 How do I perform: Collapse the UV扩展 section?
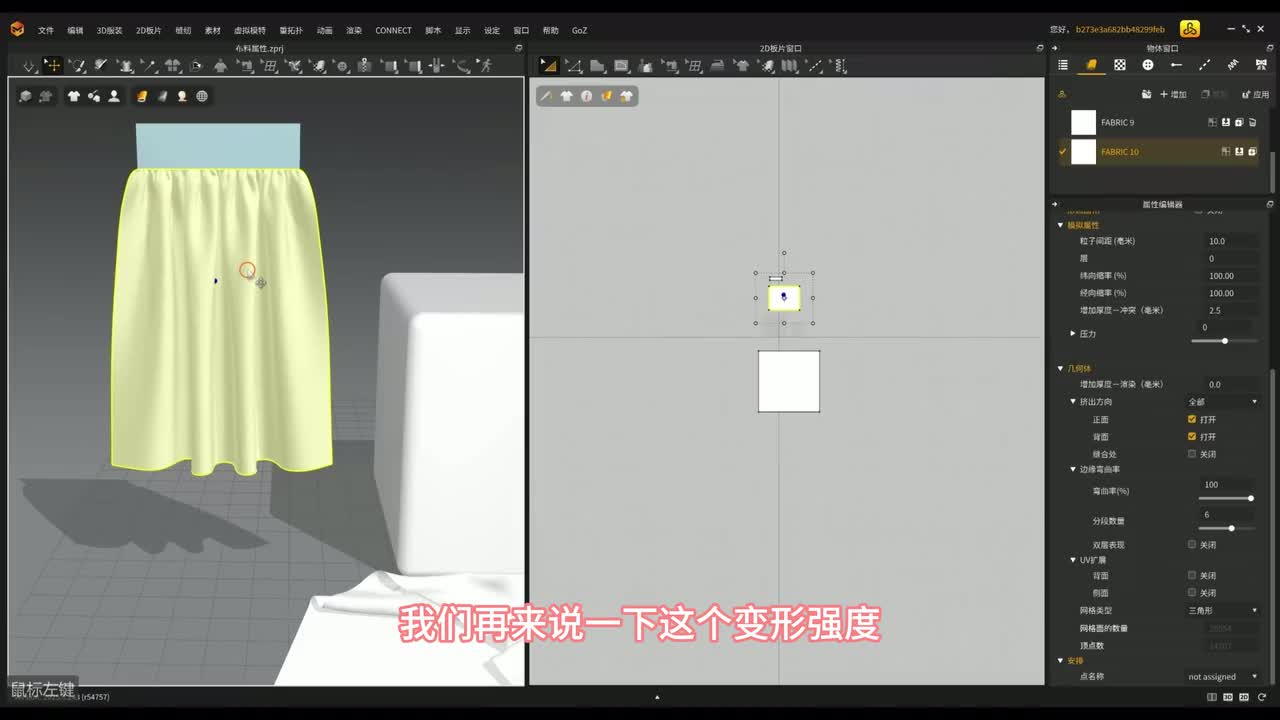pyautogui.click(x=1073, y=560)
